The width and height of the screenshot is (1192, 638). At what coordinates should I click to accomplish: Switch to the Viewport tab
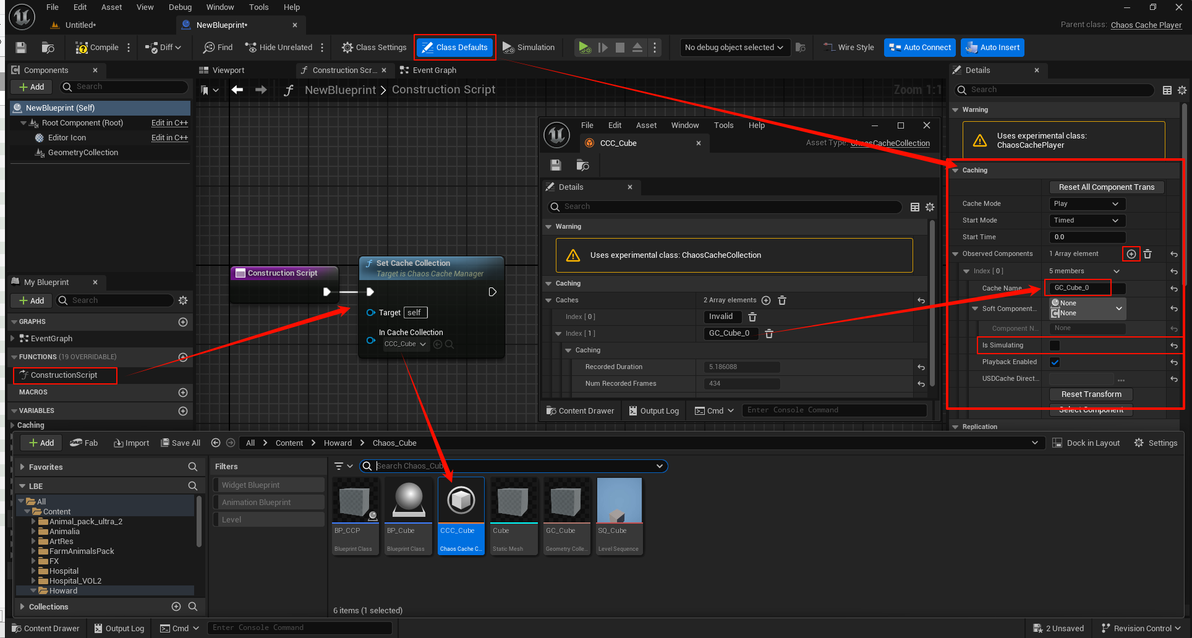pos(222,70)
